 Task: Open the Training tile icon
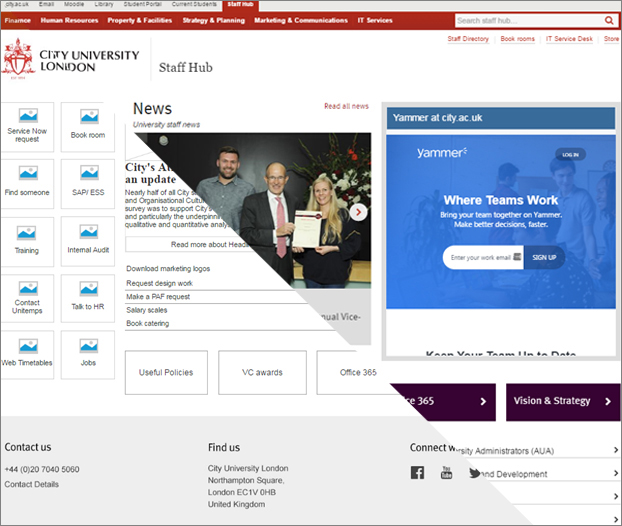point(27,231)
